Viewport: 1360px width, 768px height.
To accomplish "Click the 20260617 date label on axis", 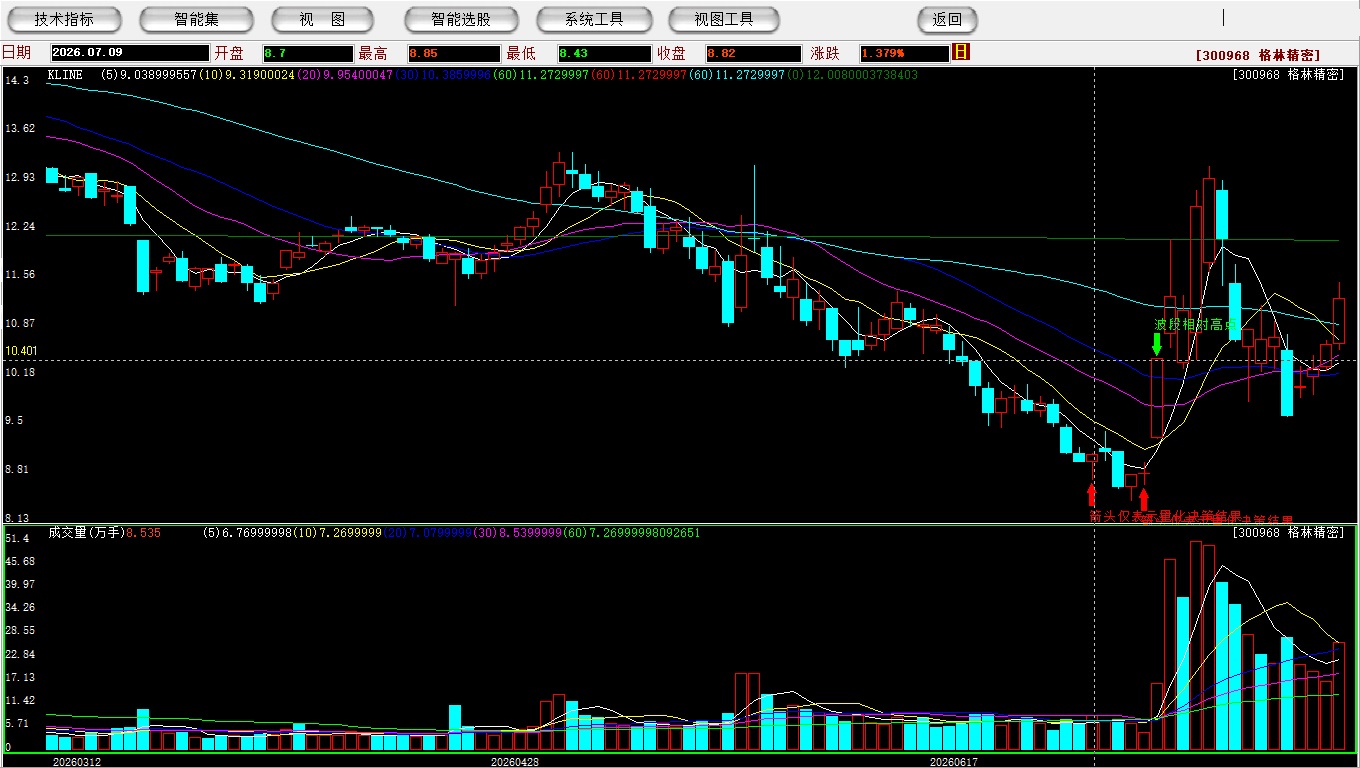I will pos(953,762).
